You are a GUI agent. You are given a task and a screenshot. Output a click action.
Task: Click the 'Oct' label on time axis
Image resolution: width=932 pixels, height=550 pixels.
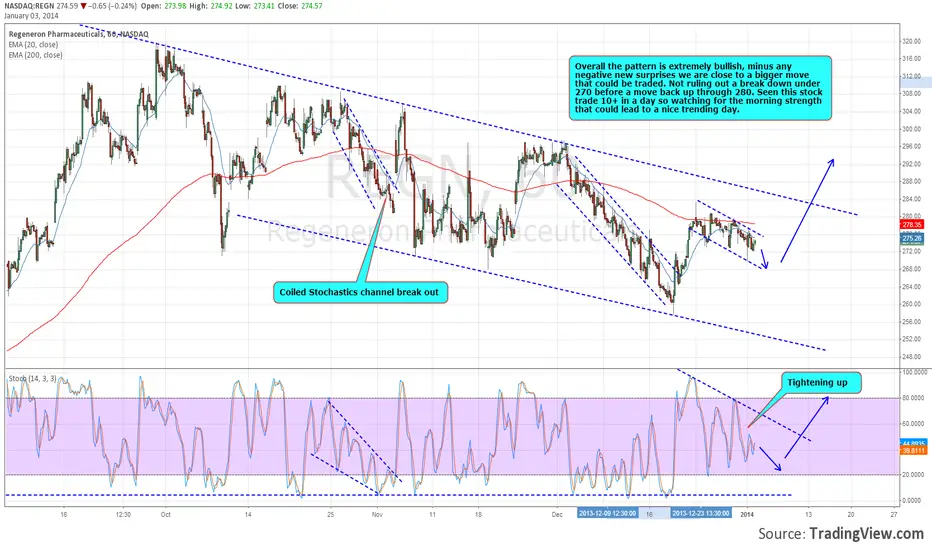(165, 514)
